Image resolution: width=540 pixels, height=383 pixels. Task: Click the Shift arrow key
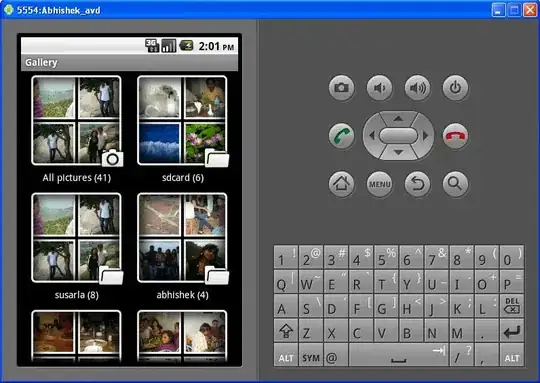286,331
